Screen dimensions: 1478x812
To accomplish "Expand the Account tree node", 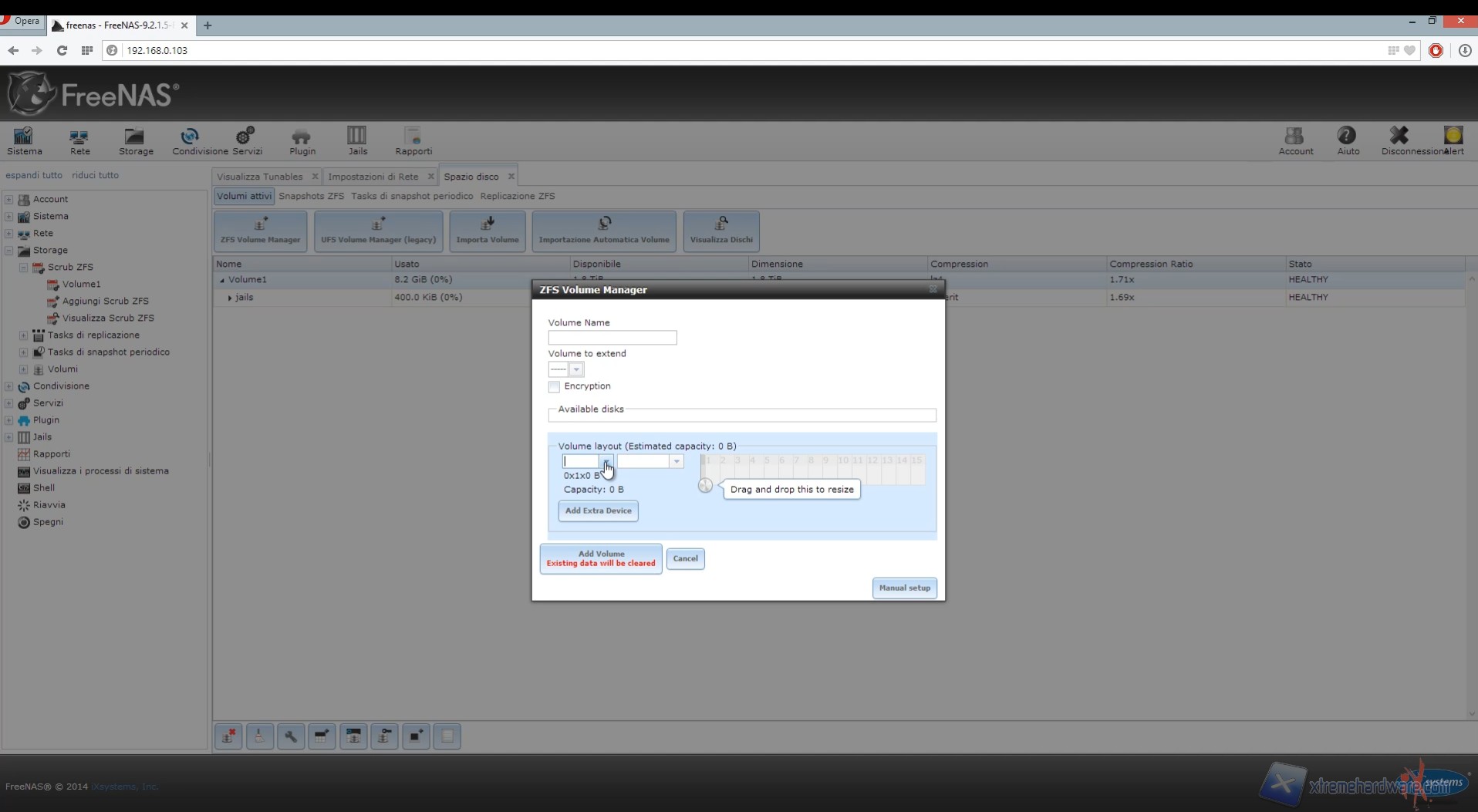I will [x=9, y=200].
